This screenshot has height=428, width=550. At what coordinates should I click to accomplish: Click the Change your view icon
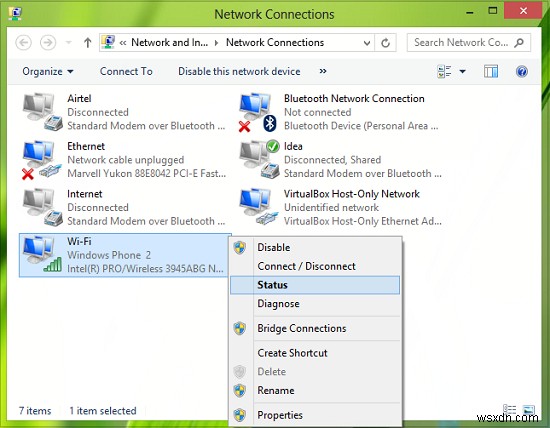point(444,72)
